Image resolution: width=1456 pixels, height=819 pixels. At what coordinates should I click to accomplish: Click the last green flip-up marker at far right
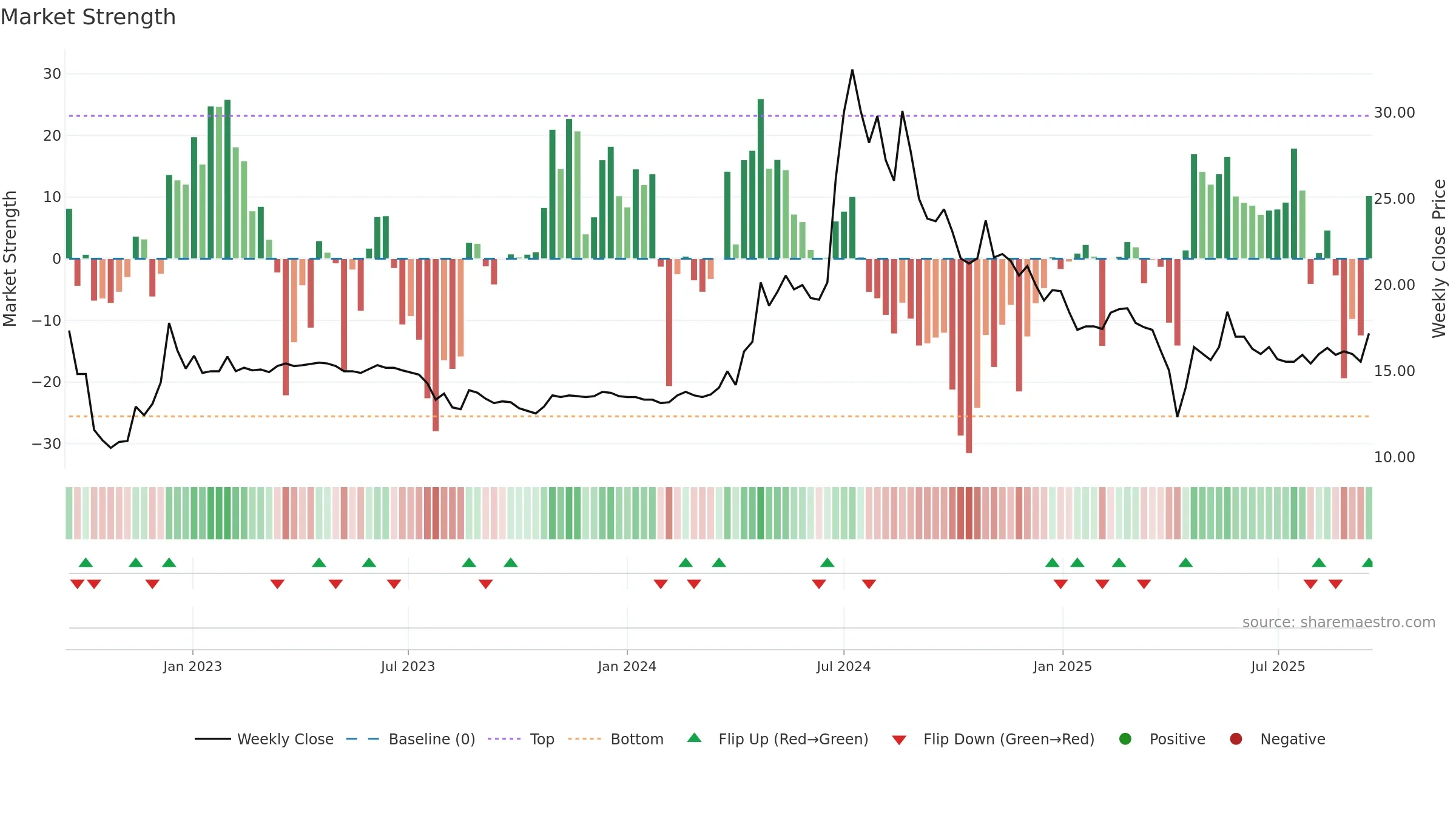(x=1367, y=562)
